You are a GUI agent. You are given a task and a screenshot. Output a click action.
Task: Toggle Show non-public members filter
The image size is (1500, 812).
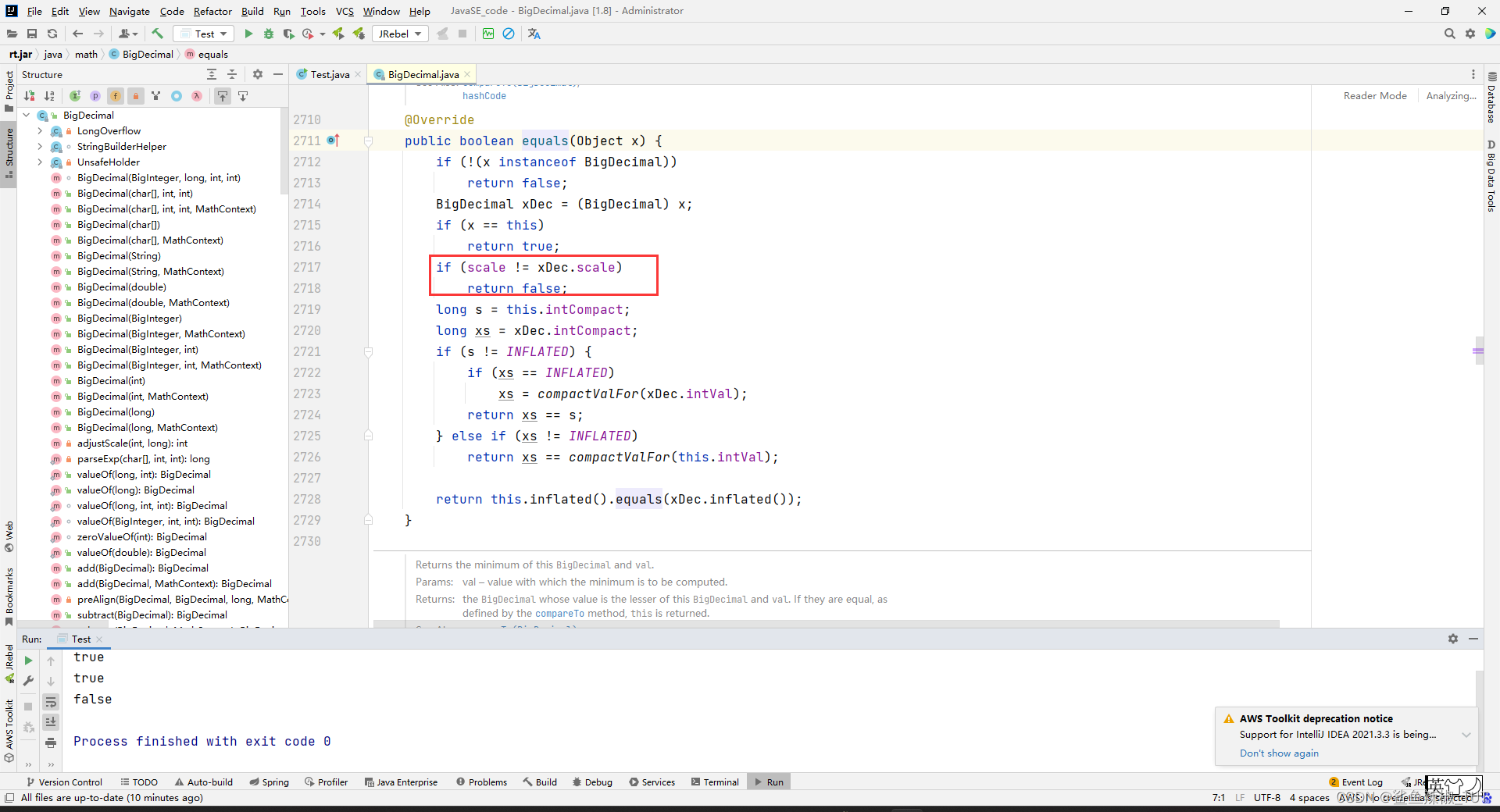pyautogui.click(x=136, y=96)
